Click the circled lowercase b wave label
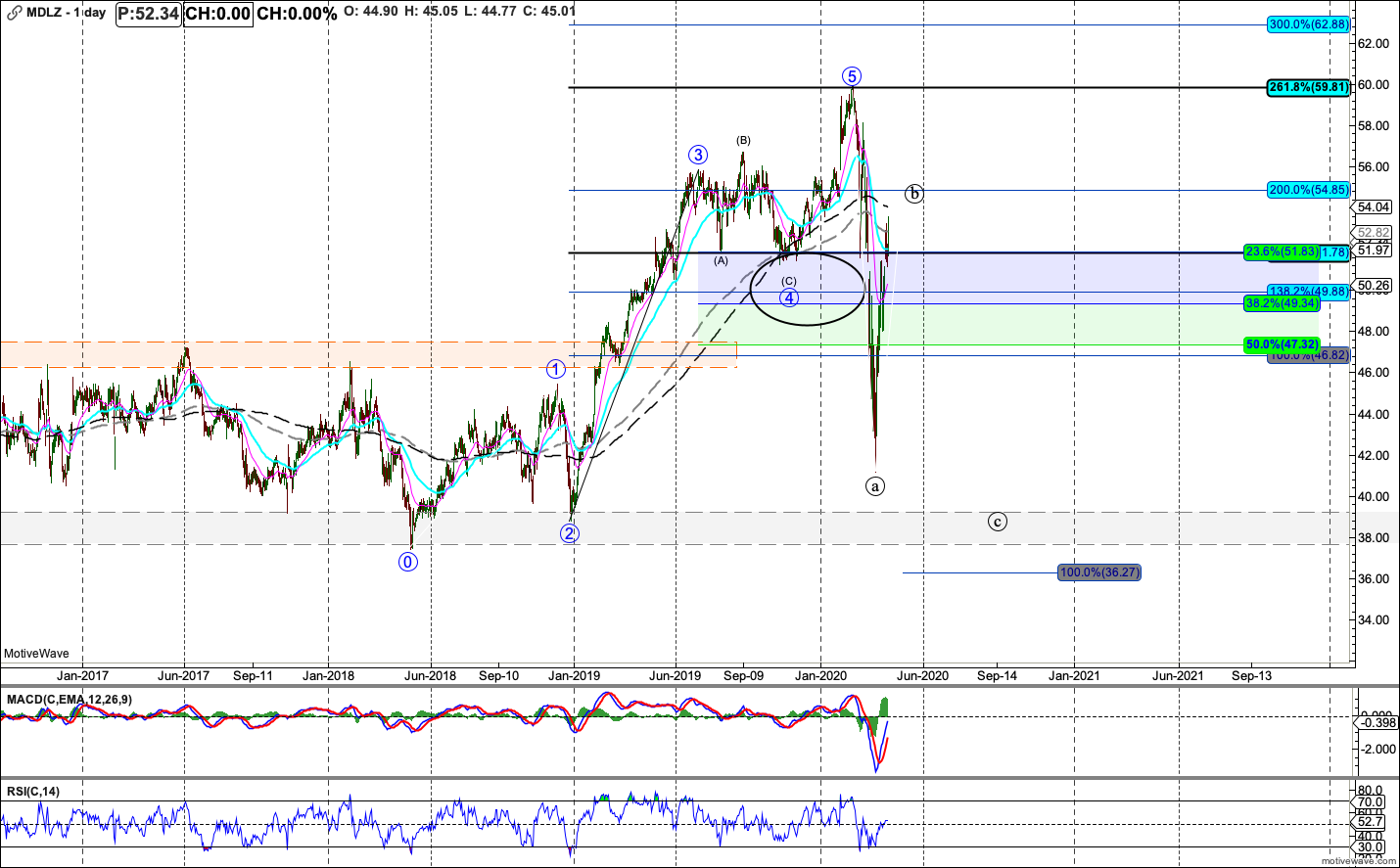This screenshot has width=1400, height=868. (x=913, y=194)
